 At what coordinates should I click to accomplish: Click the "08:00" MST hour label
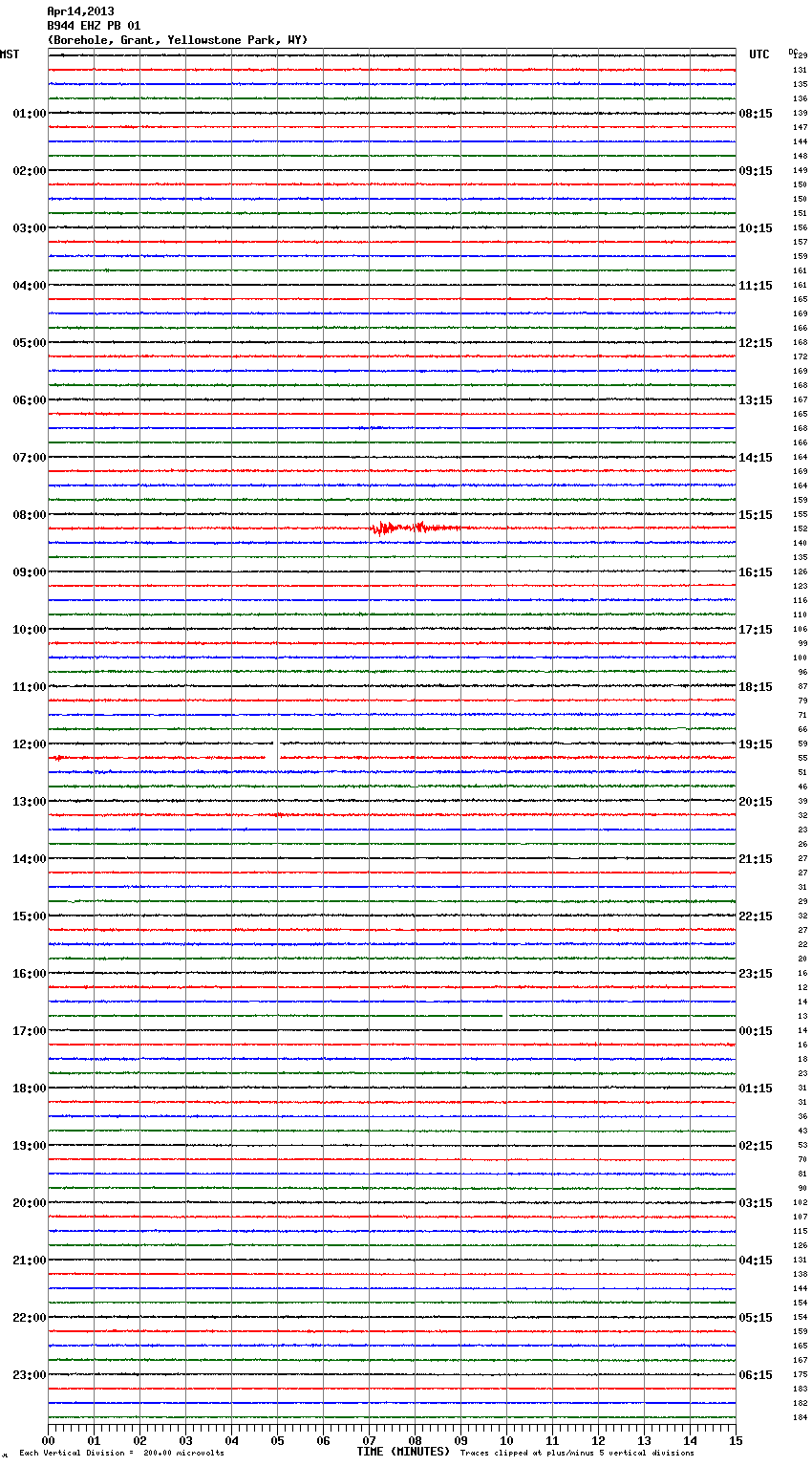(30, 515)
